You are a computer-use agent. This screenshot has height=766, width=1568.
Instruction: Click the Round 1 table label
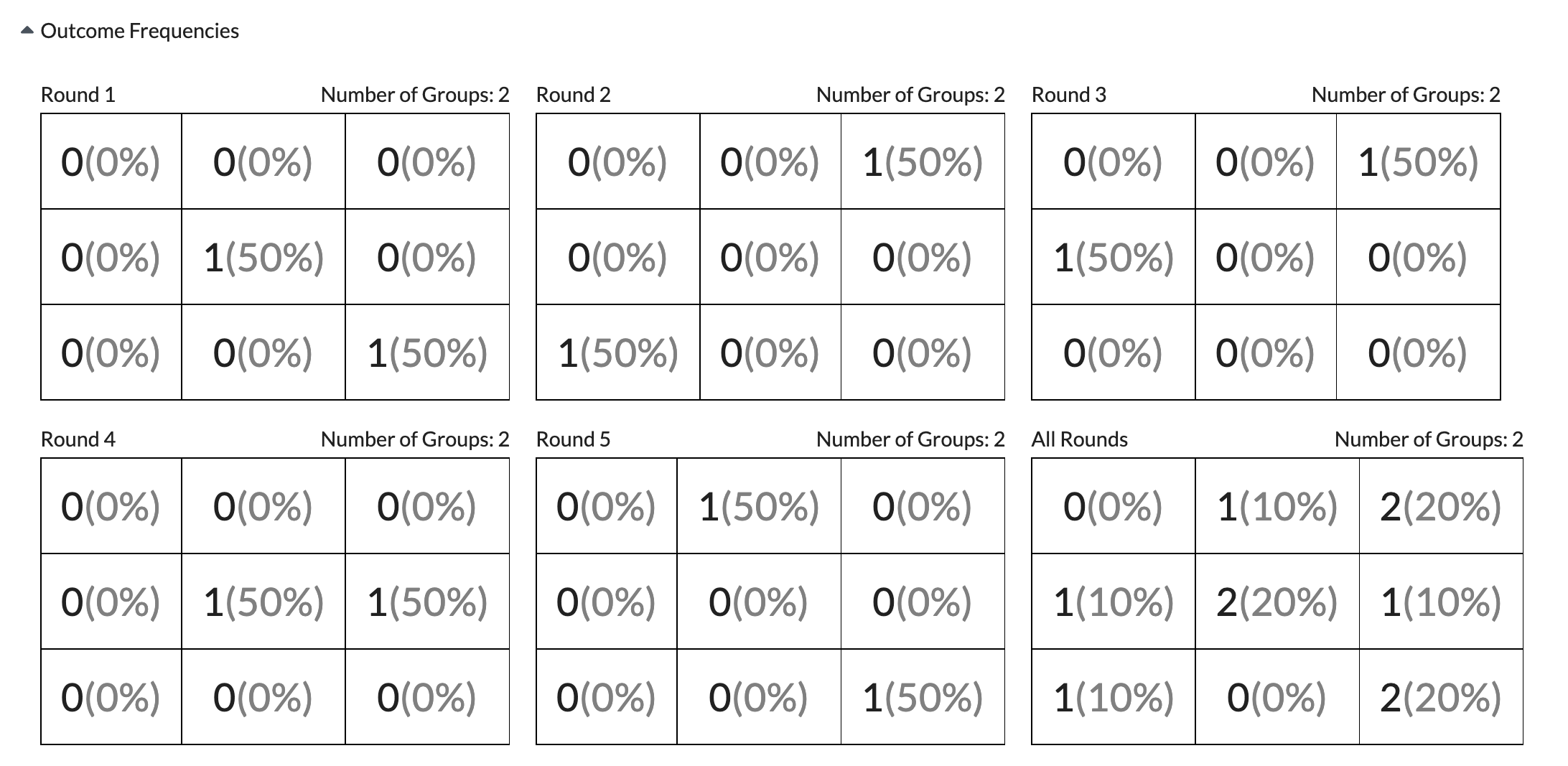point(78,95)
